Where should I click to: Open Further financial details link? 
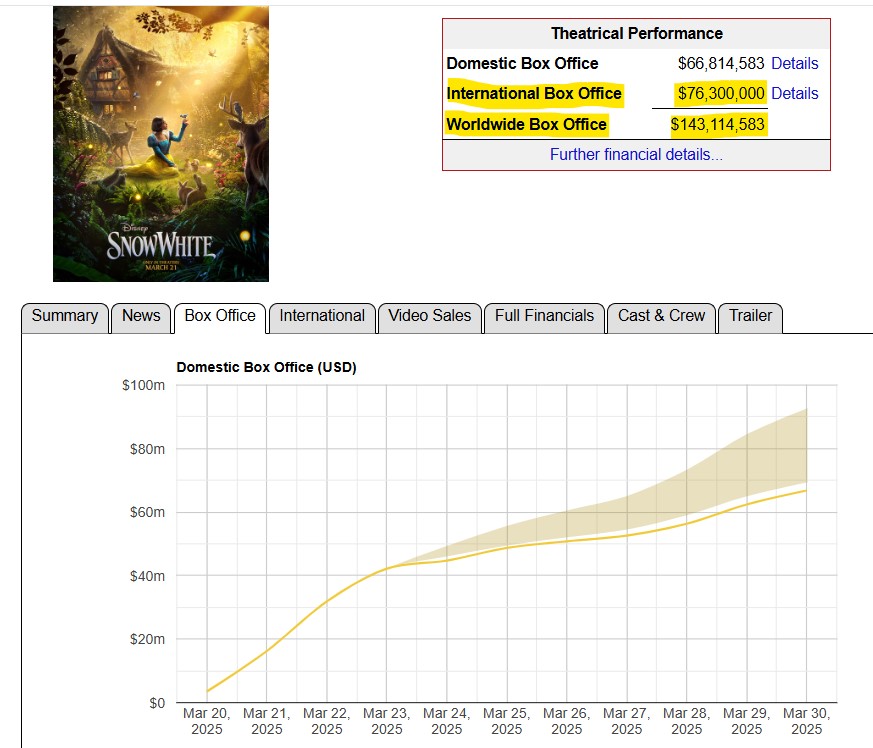pyautogui.click(x=636, y=155)
